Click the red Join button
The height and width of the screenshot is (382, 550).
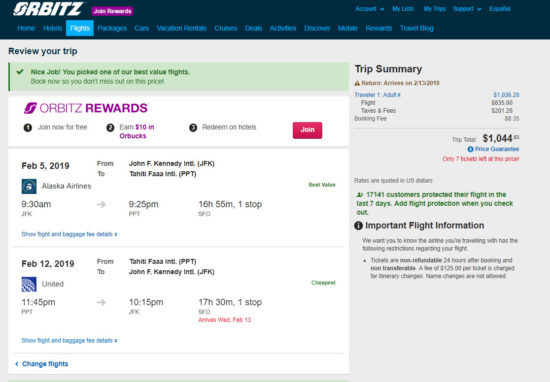(307, 130)
